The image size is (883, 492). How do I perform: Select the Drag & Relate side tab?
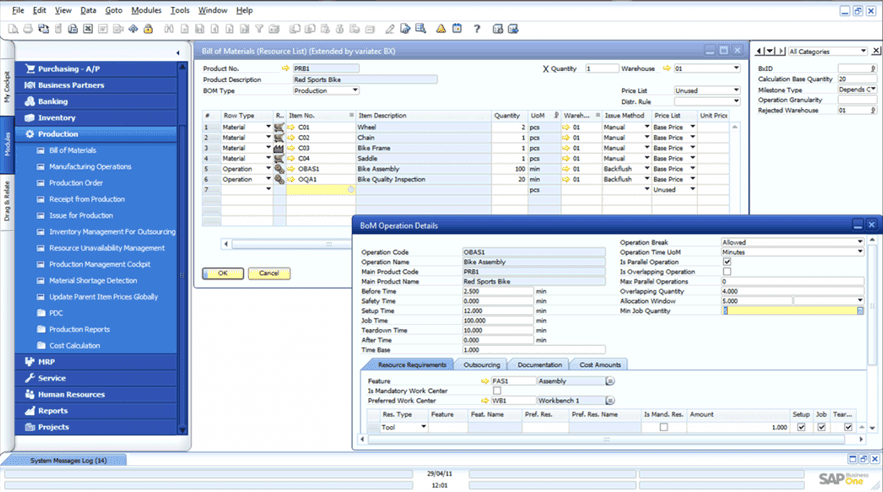click(7, 202)
